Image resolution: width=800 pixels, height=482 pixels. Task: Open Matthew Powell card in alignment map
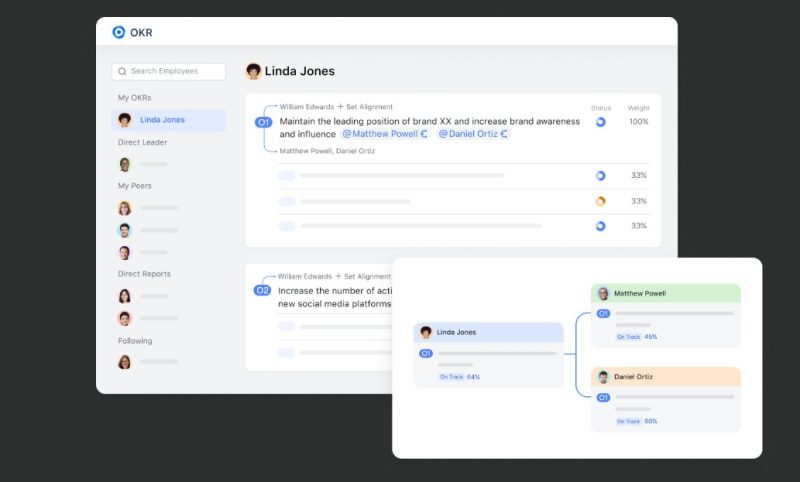[x=666, y=316]
